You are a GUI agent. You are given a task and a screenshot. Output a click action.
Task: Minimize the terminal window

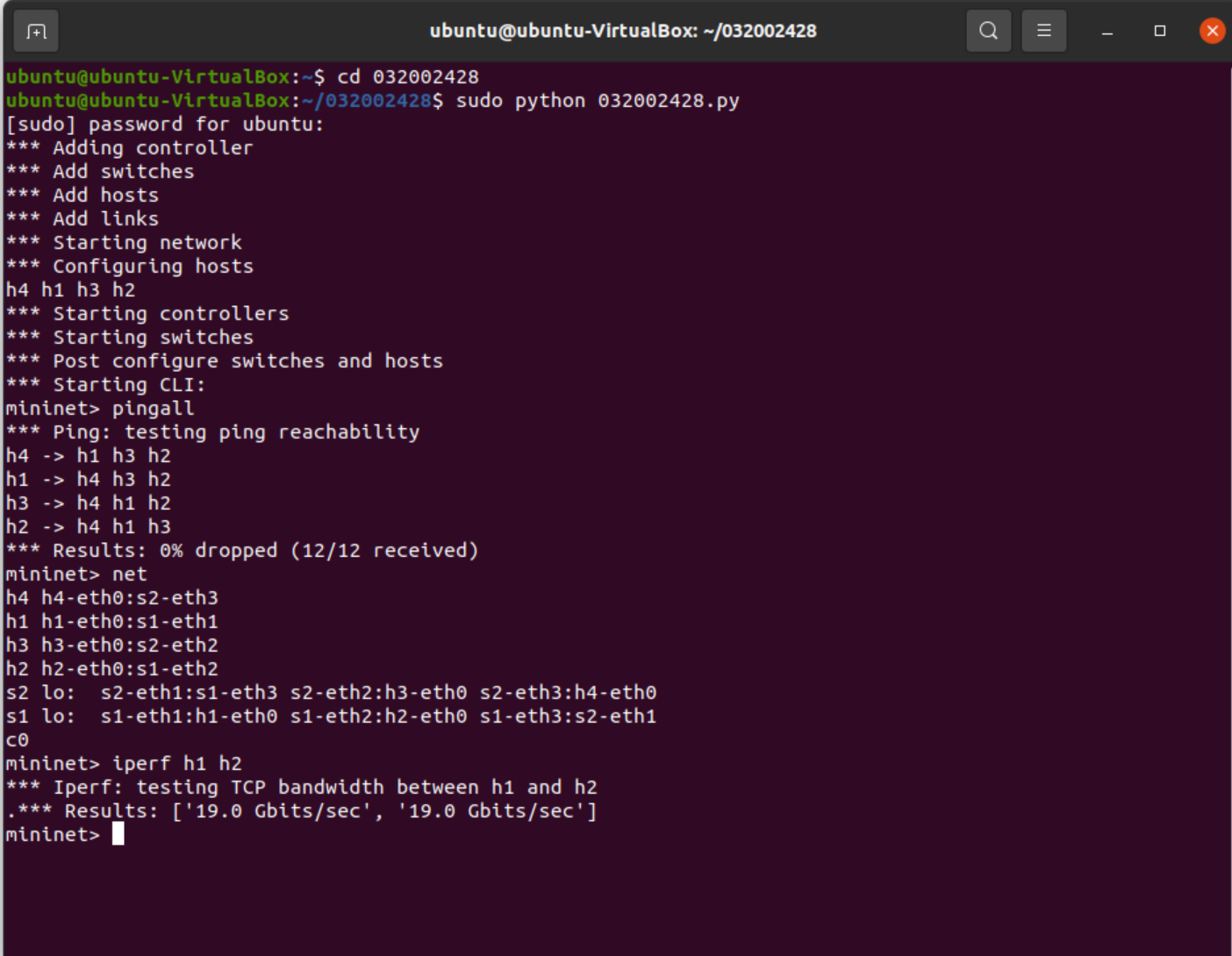[1107, 32]
